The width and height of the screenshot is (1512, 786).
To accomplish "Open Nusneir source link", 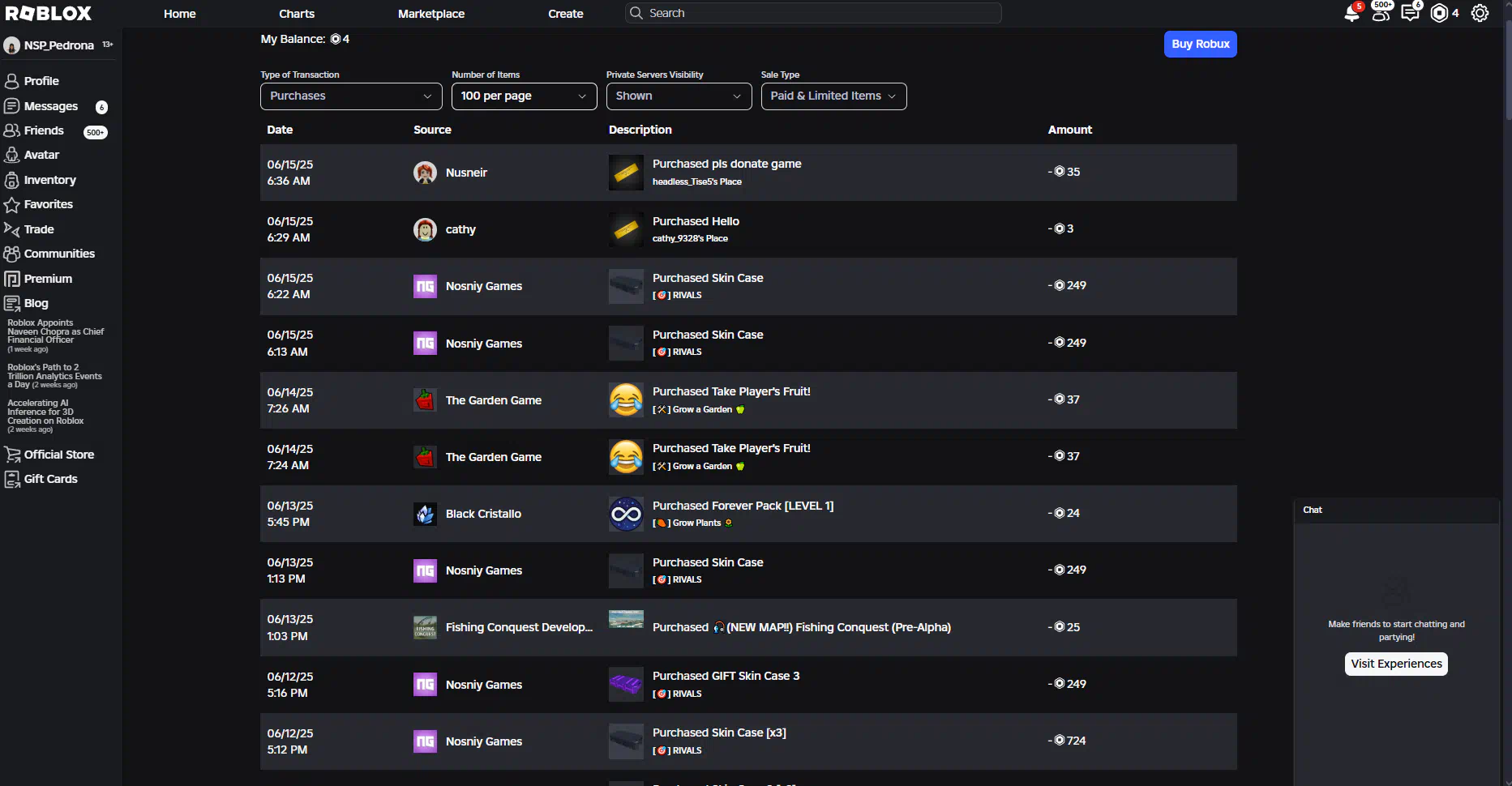I will (466, 173).
